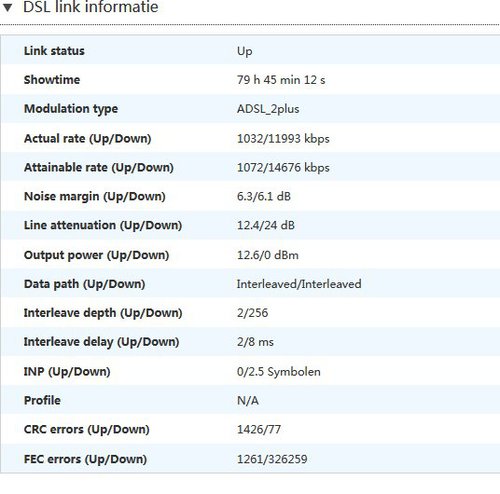The height and width of the screenshot is (494, 500).
Task: Click the 2/8 ms interleave delay value
Action: [255, 342]
